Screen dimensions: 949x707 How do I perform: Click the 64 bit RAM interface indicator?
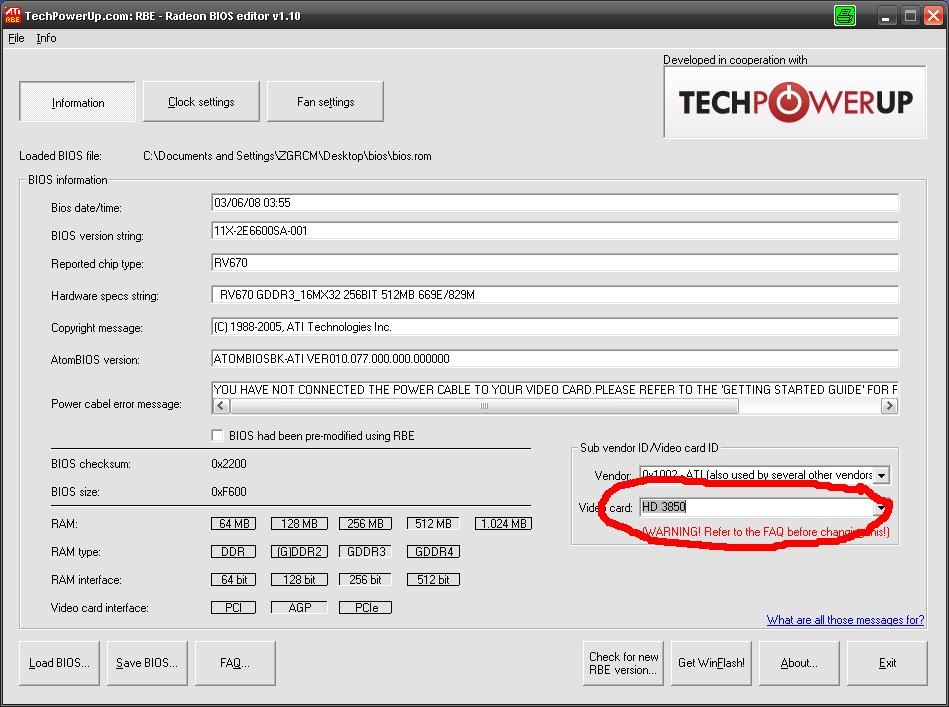coord(234,579)
